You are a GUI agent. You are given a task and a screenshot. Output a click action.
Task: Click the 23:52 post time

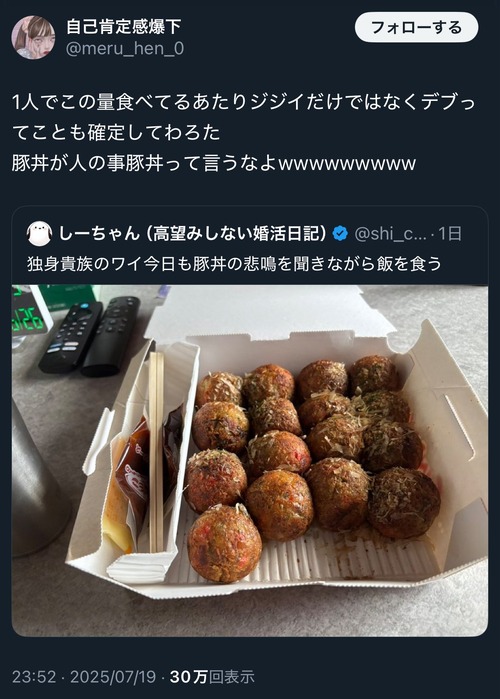[x=34, y=677]
